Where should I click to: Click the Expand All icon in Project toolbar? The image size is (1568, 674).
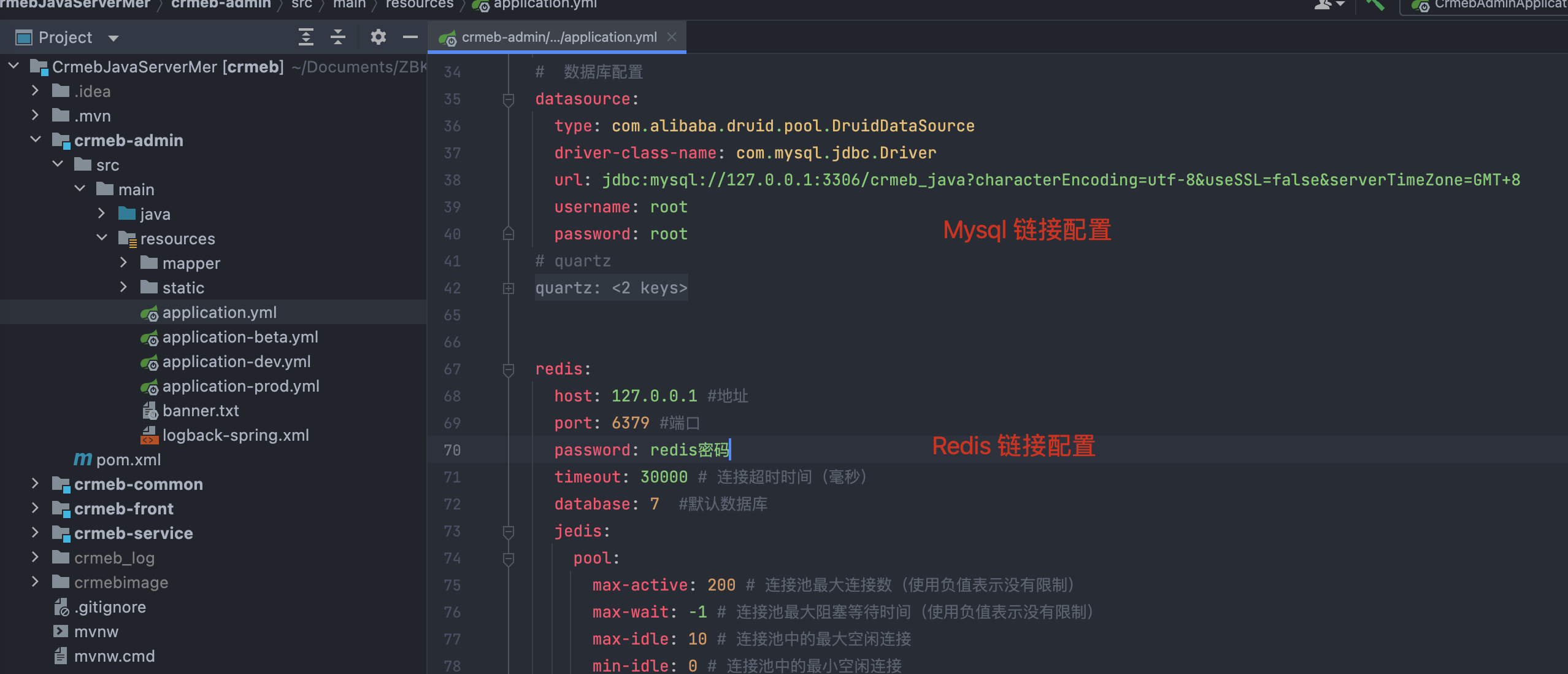(x=306, y=37)
